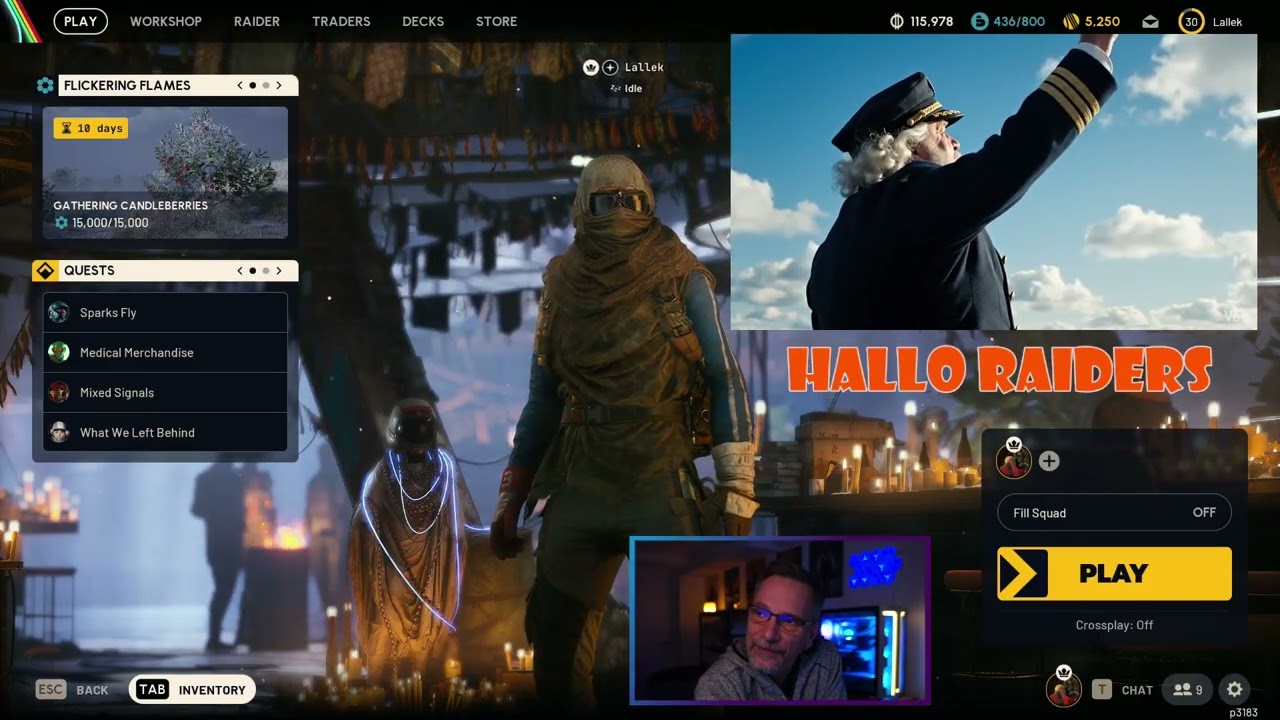This screenshot has height=720, width=1280.
Task: Open the Store tab
Action: 497,21
